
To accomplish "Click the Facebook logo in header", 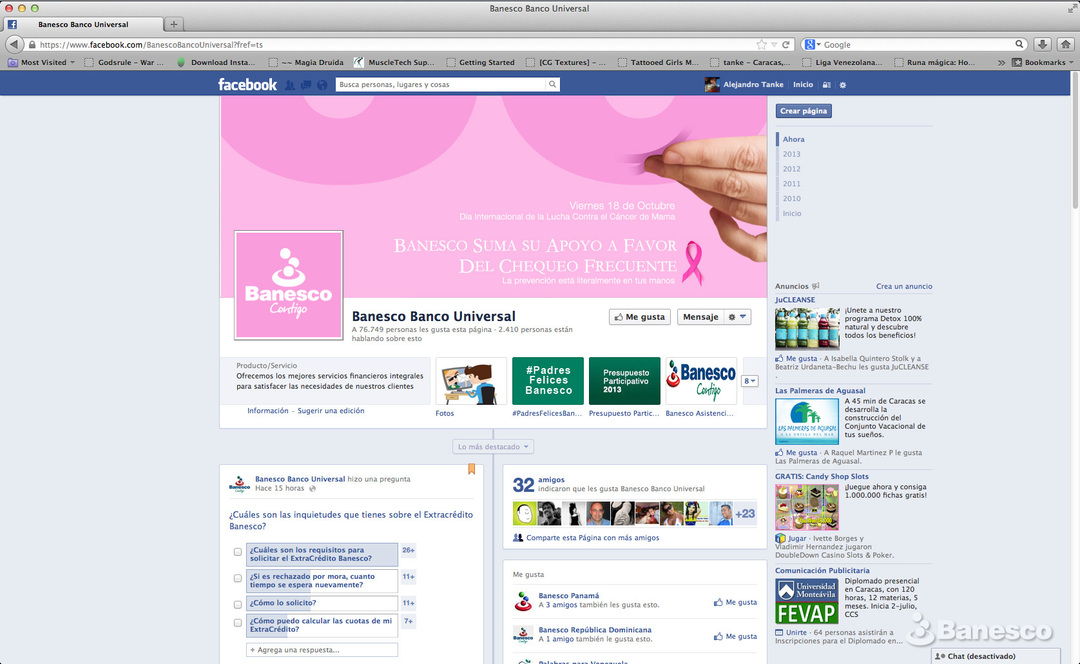I will click(247, 85).
